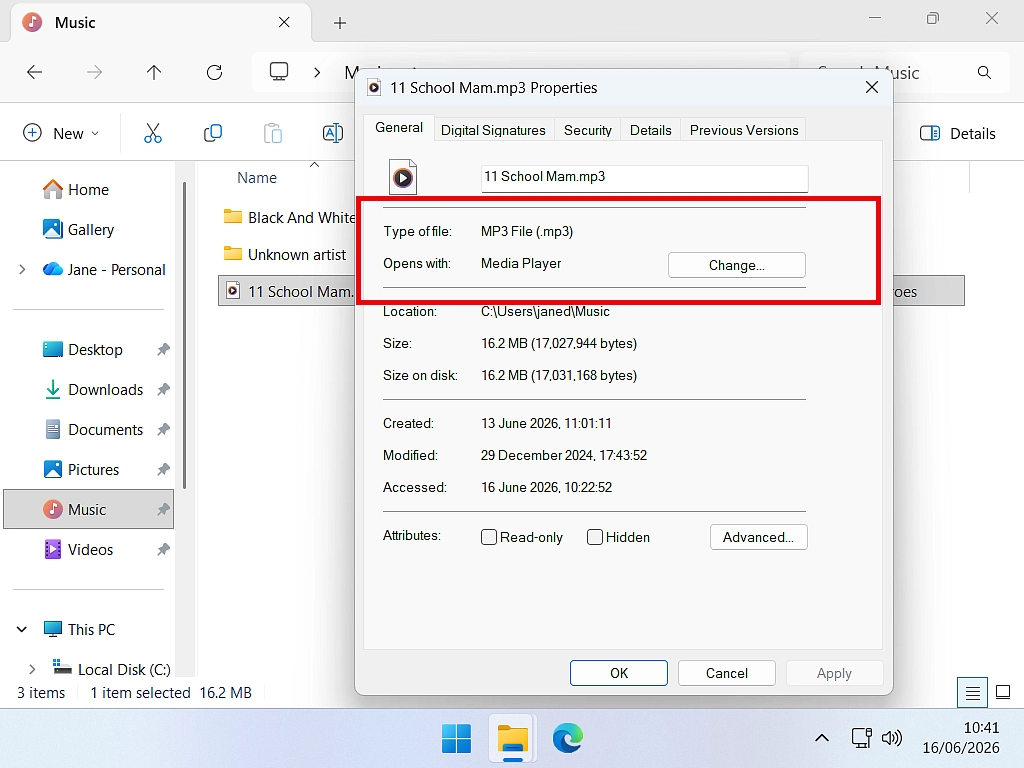Toggle the Details pane button
Viewport: 1024px width, 768px height.
(957, 134)
